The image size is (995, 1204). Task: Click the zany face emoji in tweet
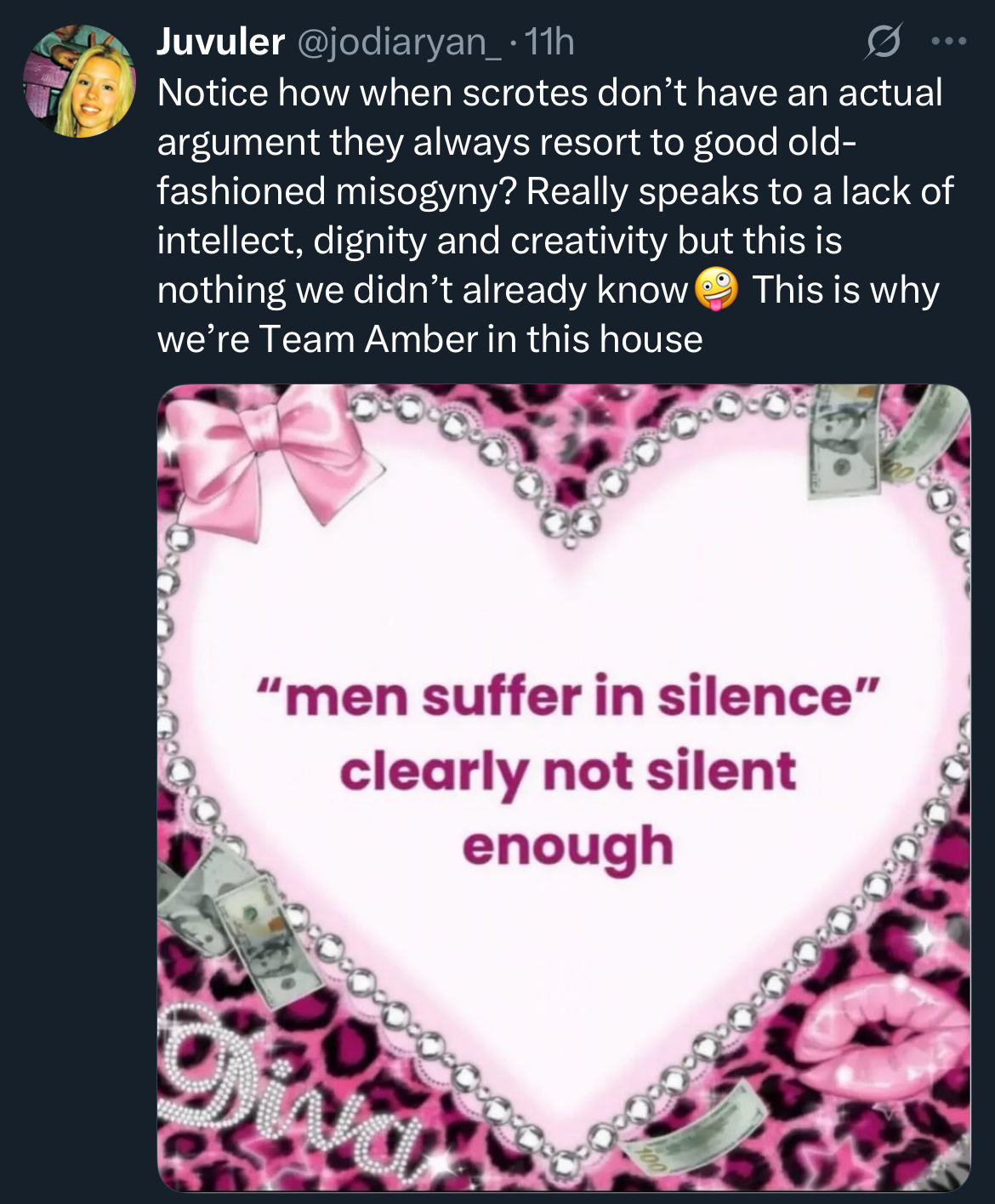(x=716, y=290)
